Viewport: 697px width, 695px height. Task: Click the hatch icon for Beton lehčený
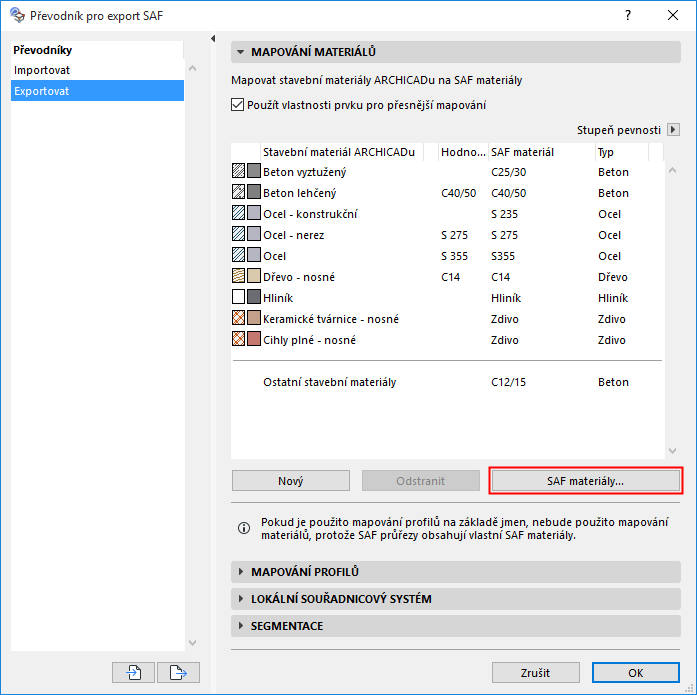pos(239,192)
